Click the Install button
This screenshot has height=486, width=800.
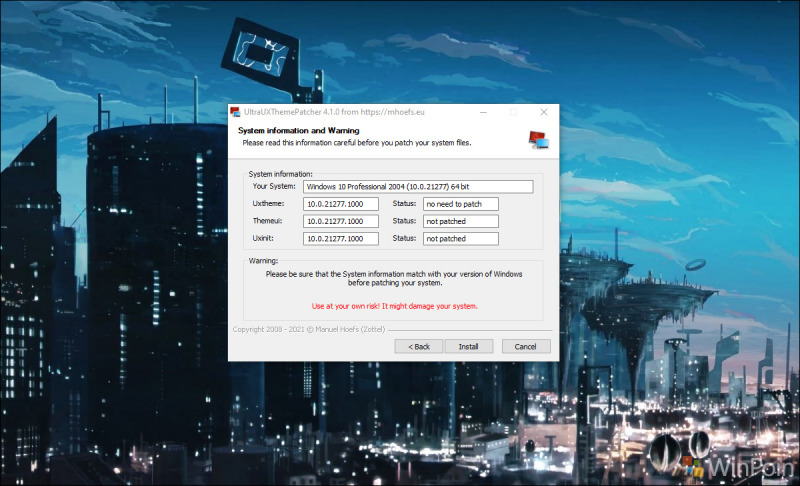point(468,346)
